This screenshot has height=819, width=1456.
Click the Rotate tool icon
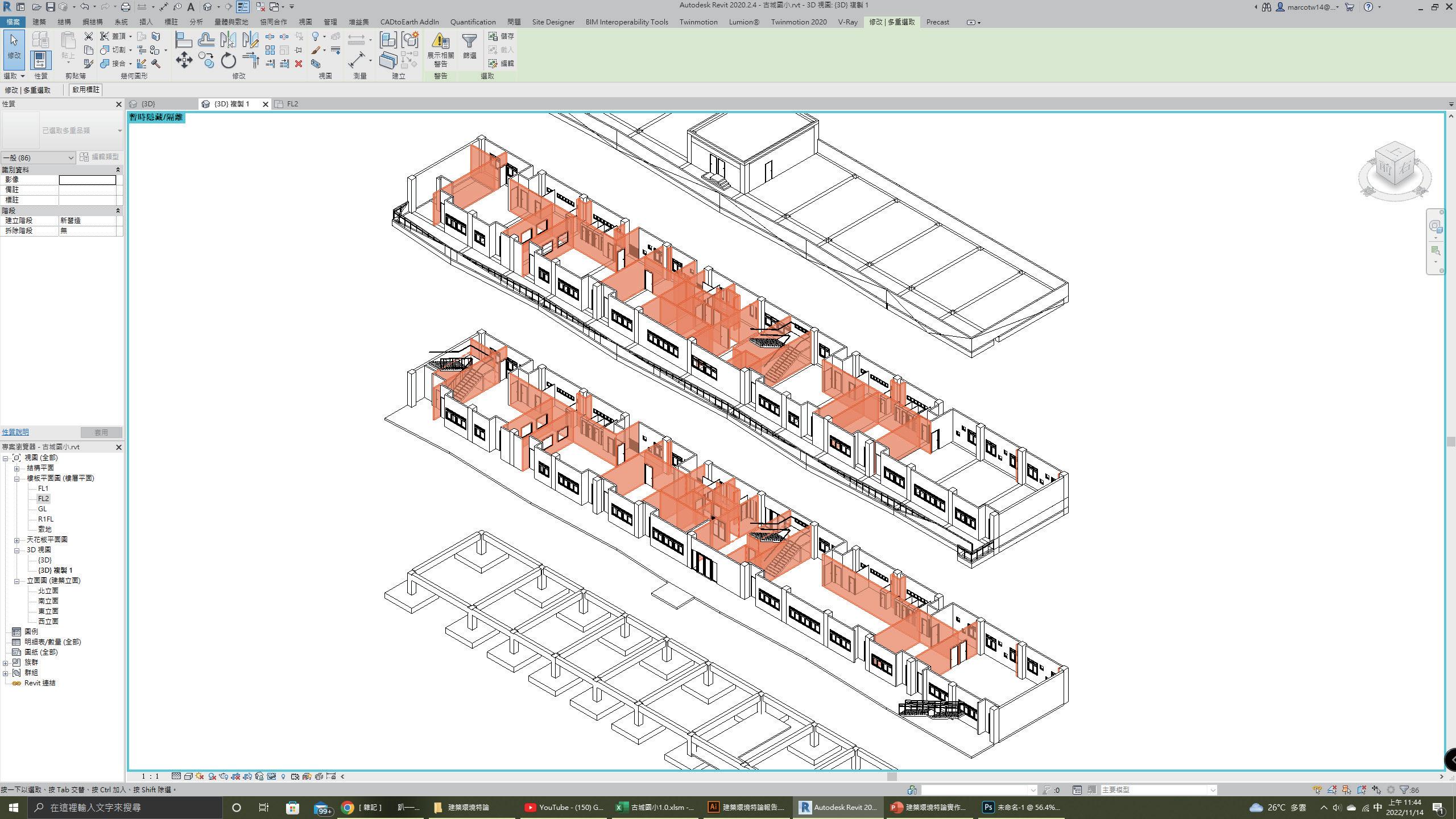click(x=228, y=60)
